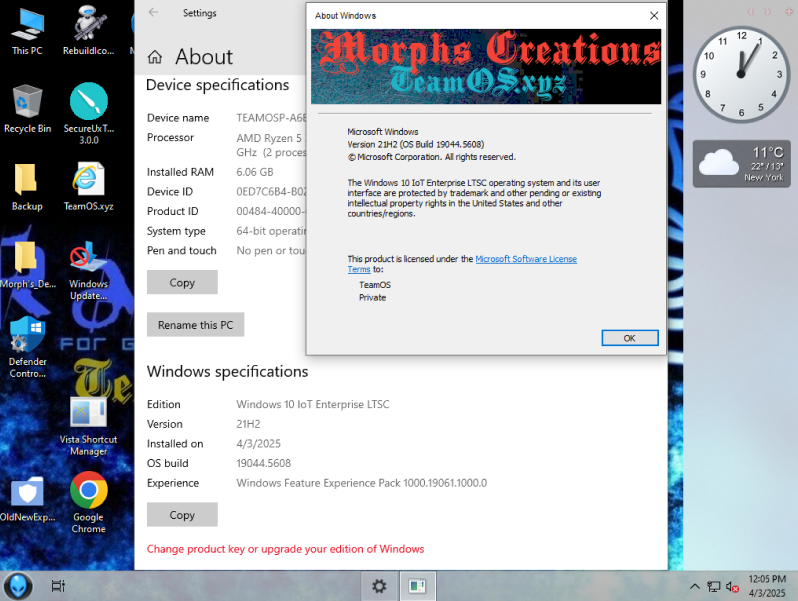798x601 pixels.
Task: Click the alien Start button
Action: (x=18, y=586)
